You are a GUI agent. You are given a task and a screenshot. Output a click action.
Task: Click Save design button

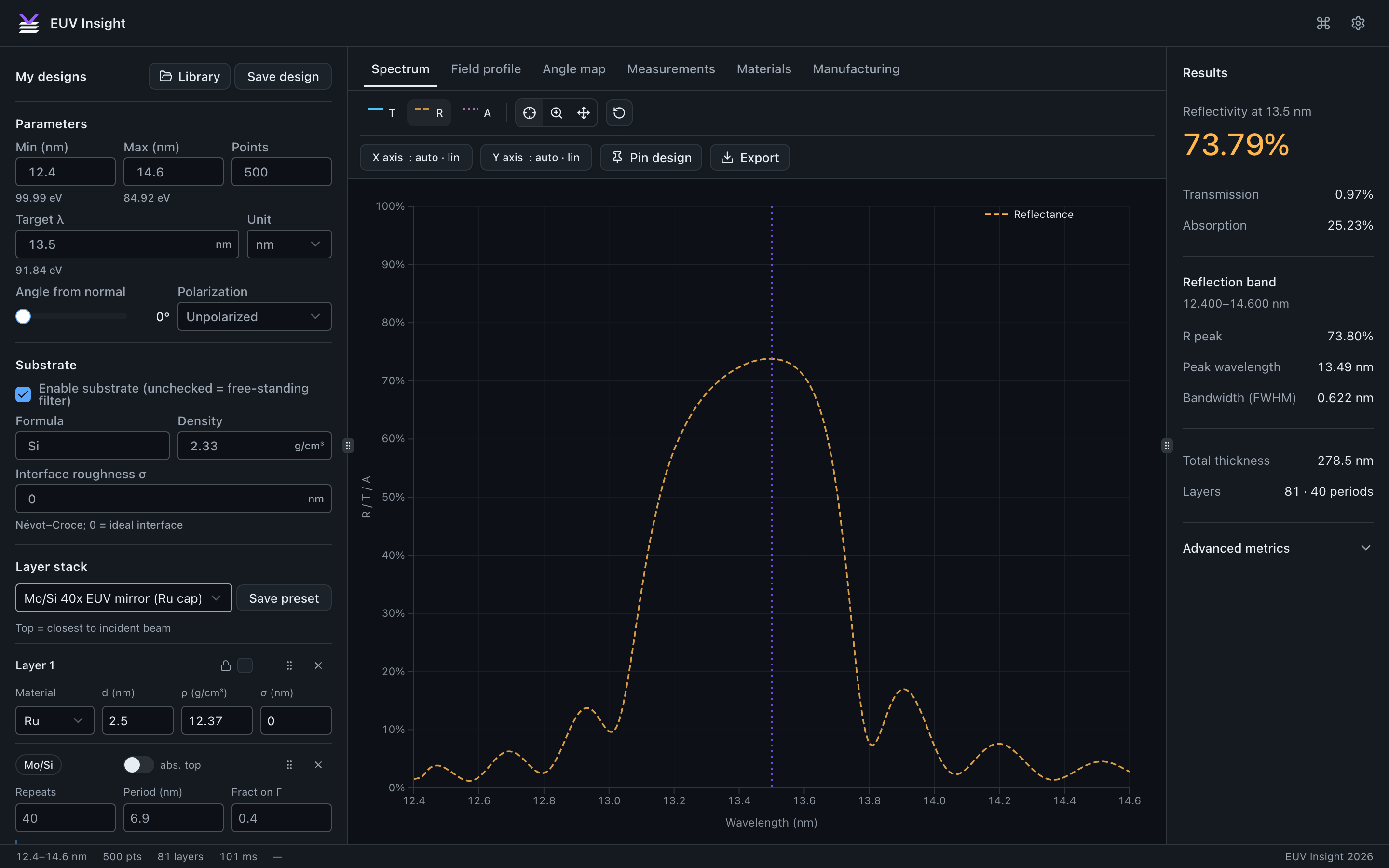(x=283, y=76)
